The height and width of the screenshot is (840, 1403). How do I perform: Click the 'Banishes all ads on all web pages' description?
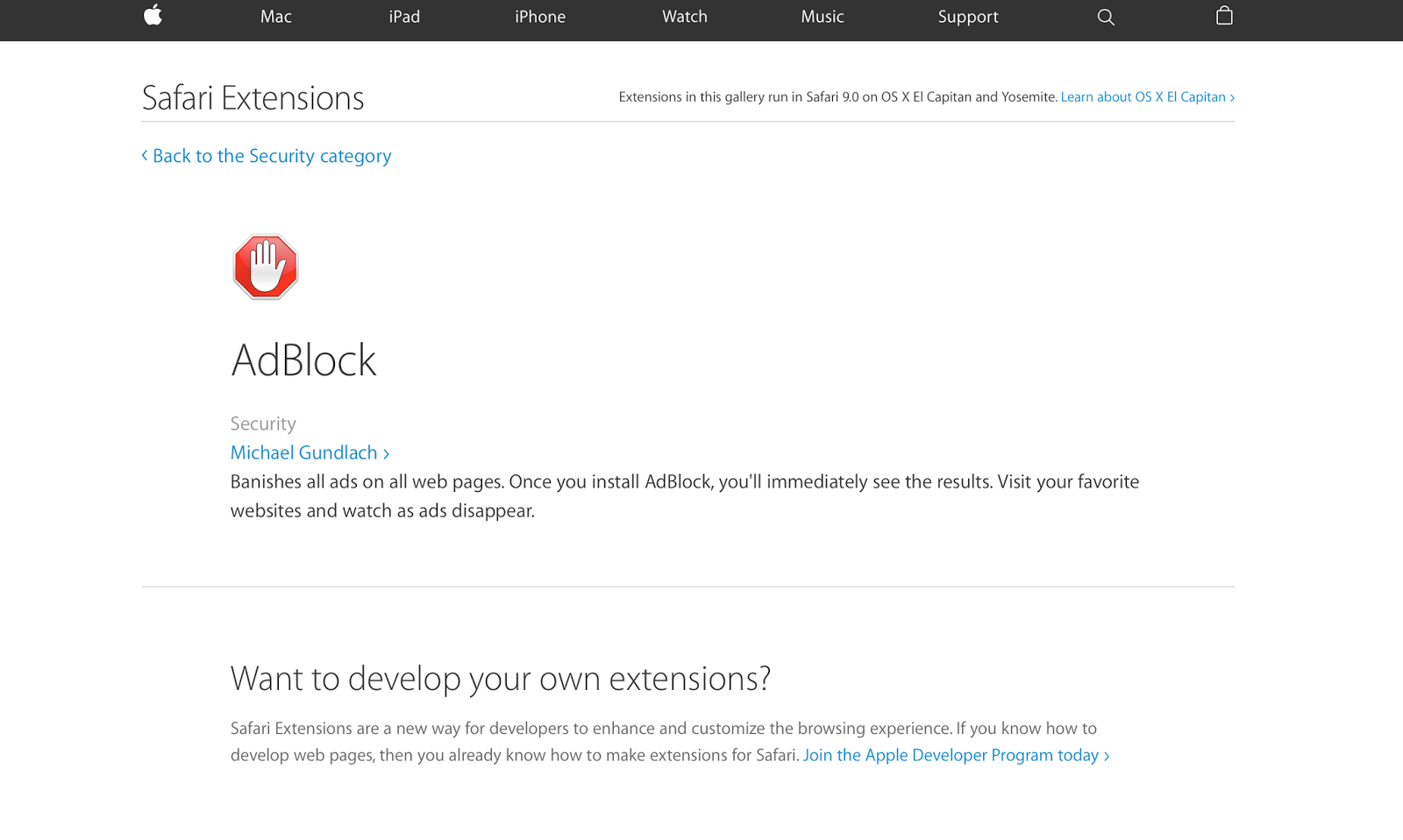(x=685, y=496)
